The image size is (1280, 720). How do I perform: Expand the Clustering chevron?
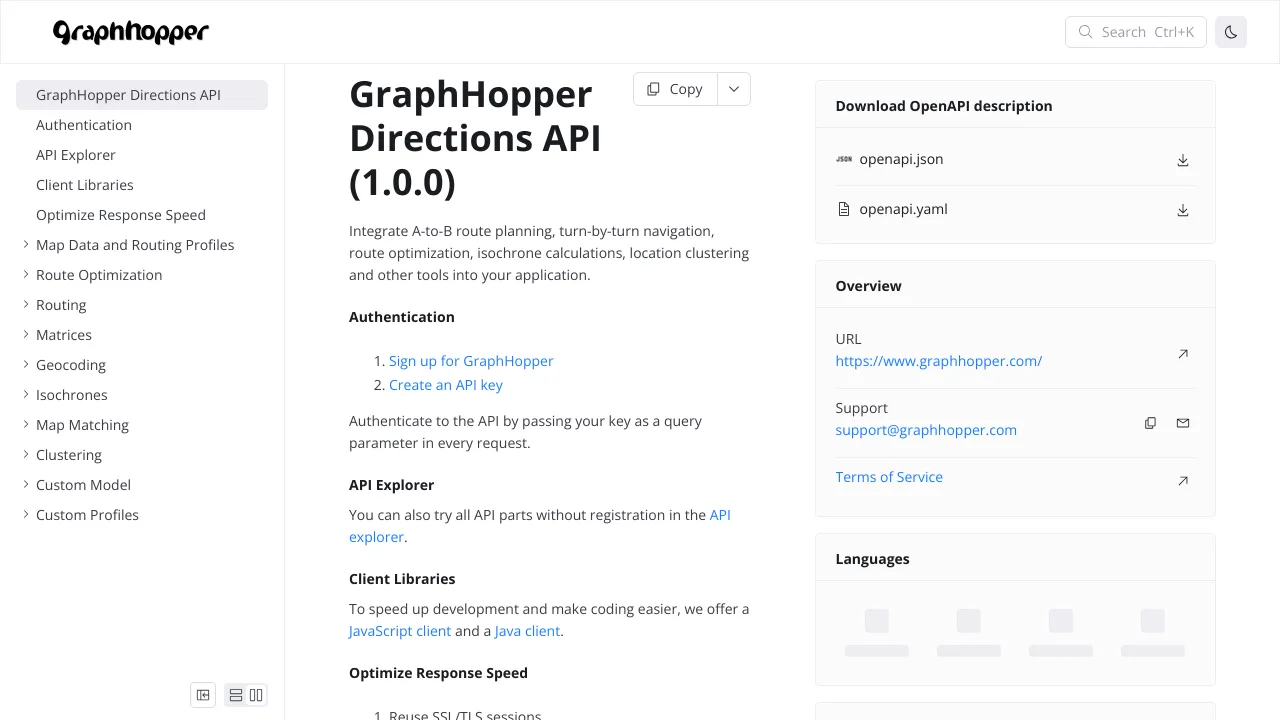[26, 455]
